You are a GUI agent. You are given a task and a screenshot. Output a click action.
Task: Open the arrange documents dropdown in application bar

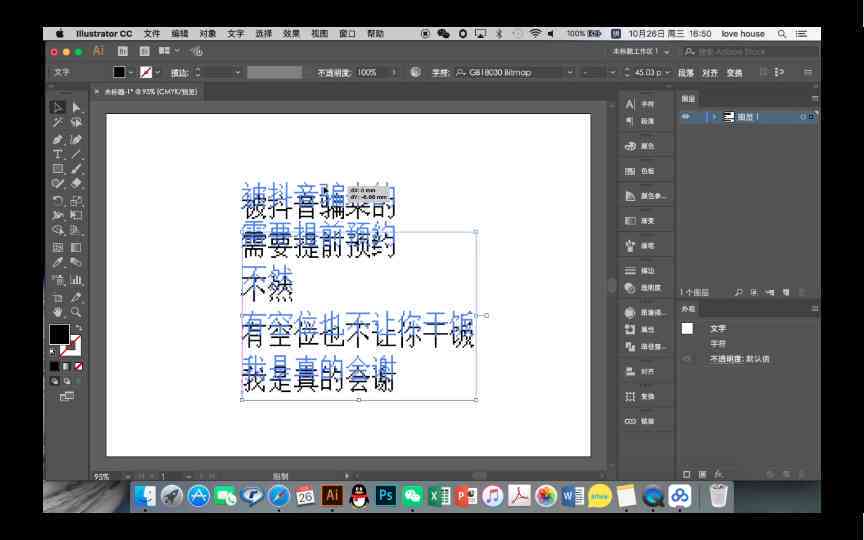[x=169, y=51]
